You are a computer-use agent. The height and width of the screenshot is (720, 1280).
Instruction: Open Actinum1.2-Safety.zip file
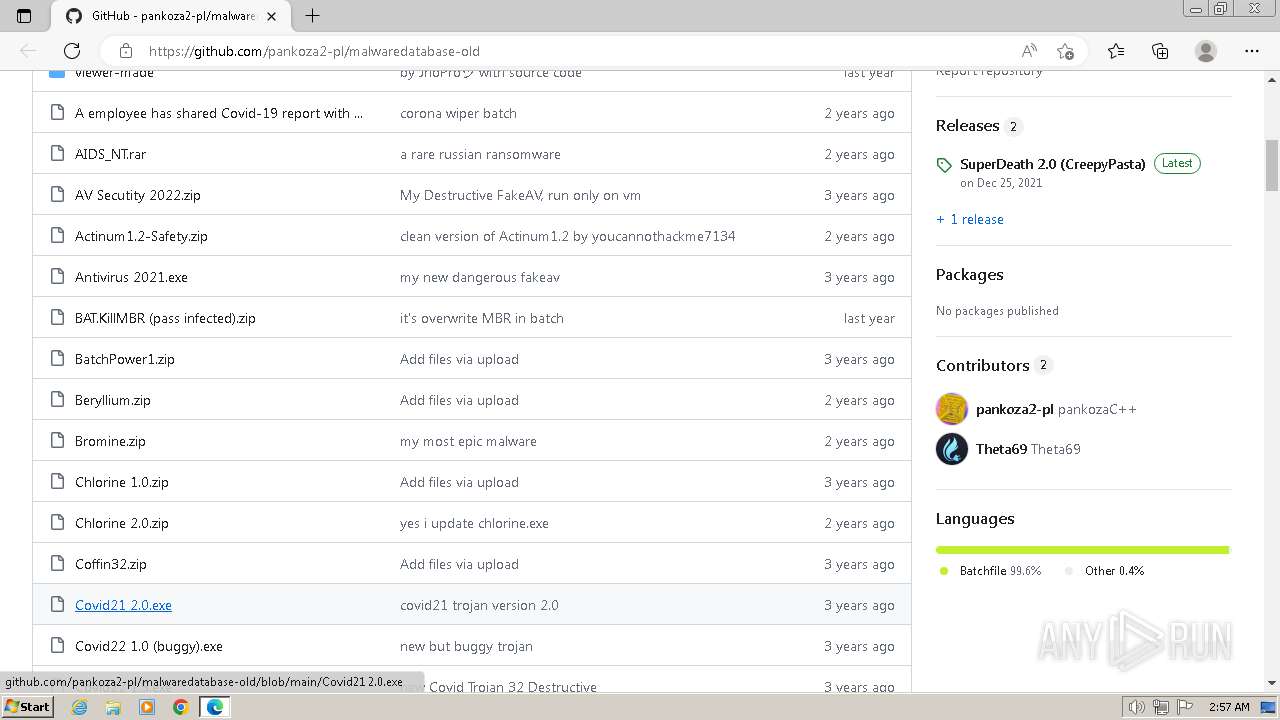pos(141,236)
